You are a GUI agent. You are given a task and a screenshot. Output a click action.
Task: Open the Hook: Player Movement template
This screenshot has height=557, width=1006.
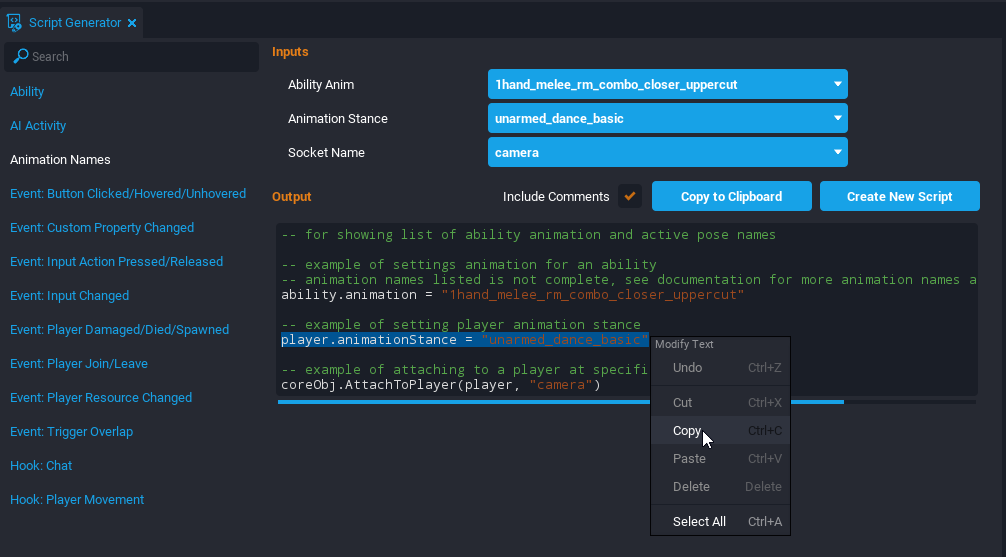point(77,500)
